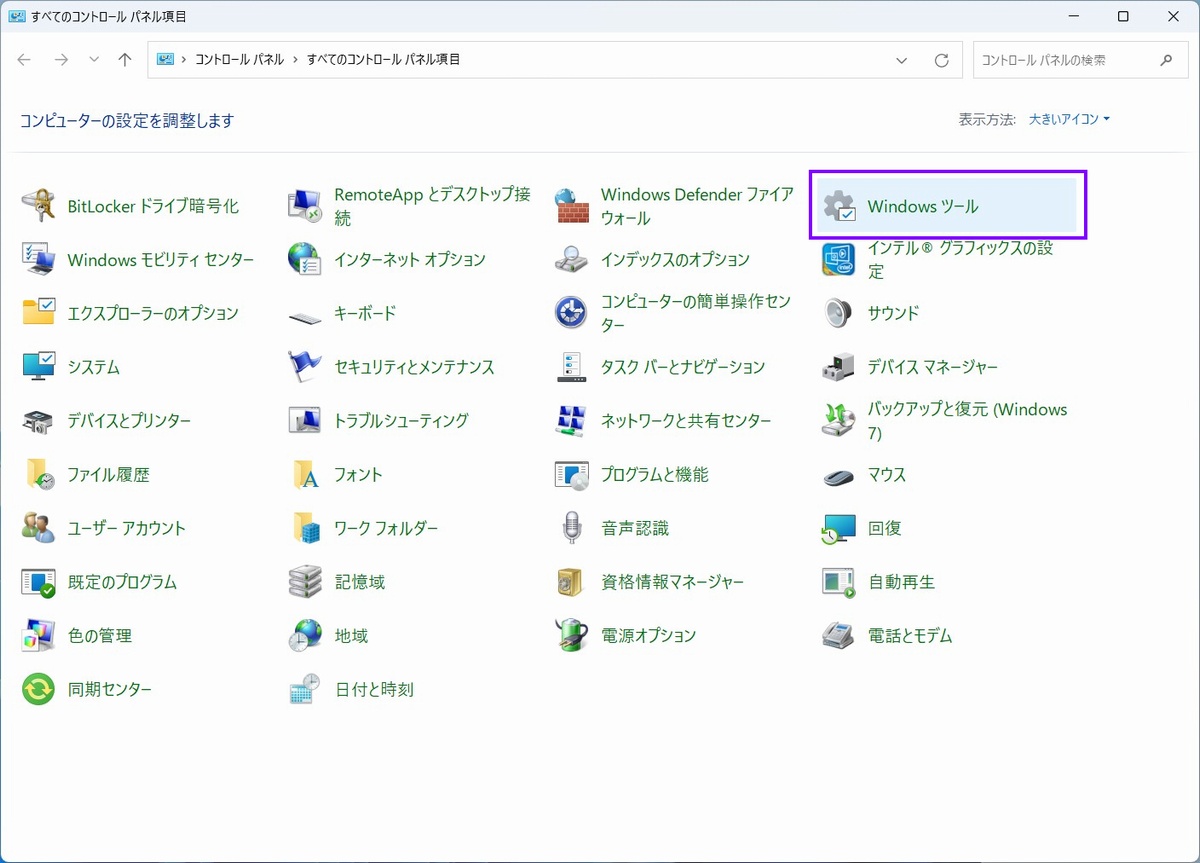Open 色の管理 icon

pos(38,636)
